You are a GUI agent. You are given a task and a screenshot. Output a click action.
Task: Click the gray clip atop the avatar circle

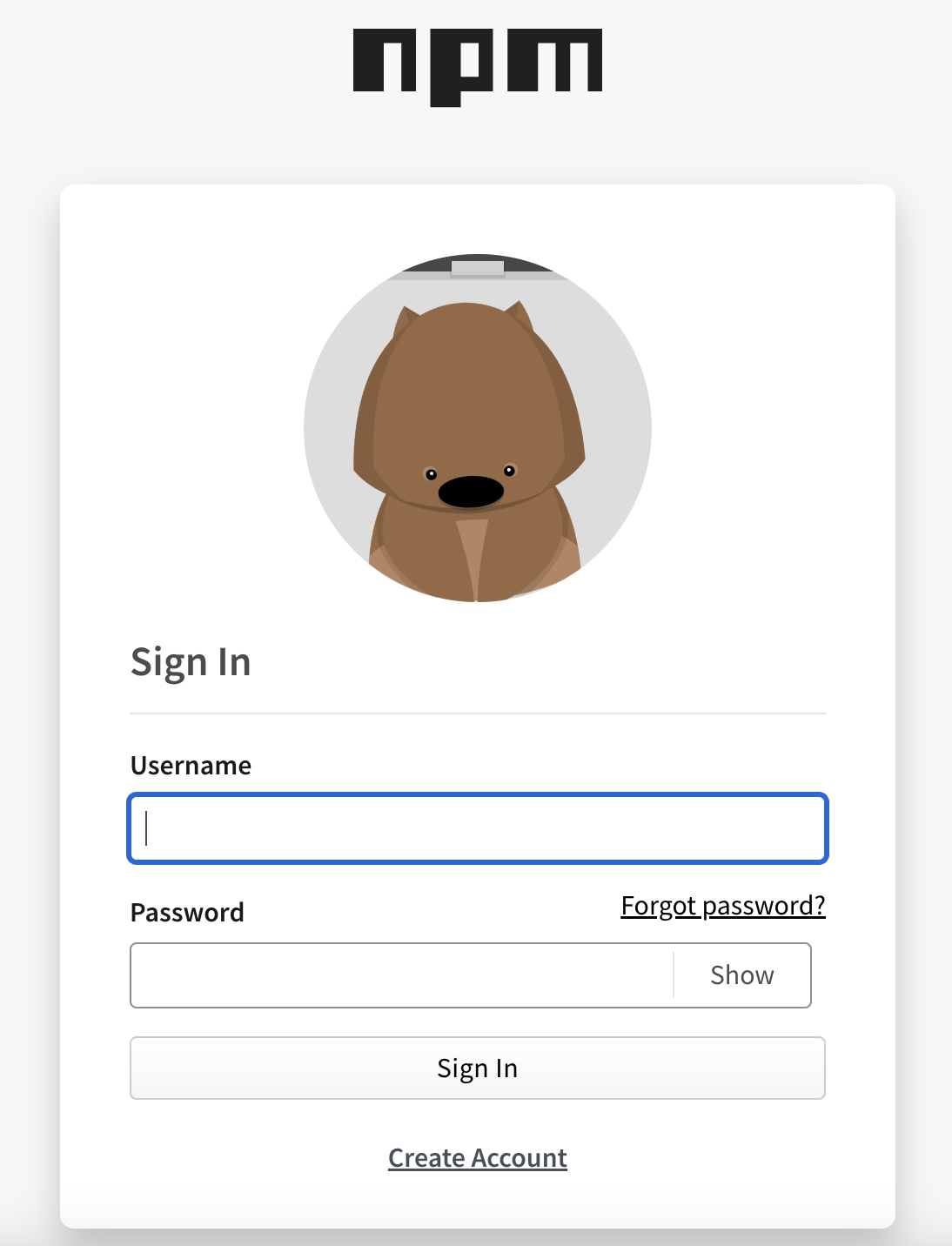coord(478,269)
